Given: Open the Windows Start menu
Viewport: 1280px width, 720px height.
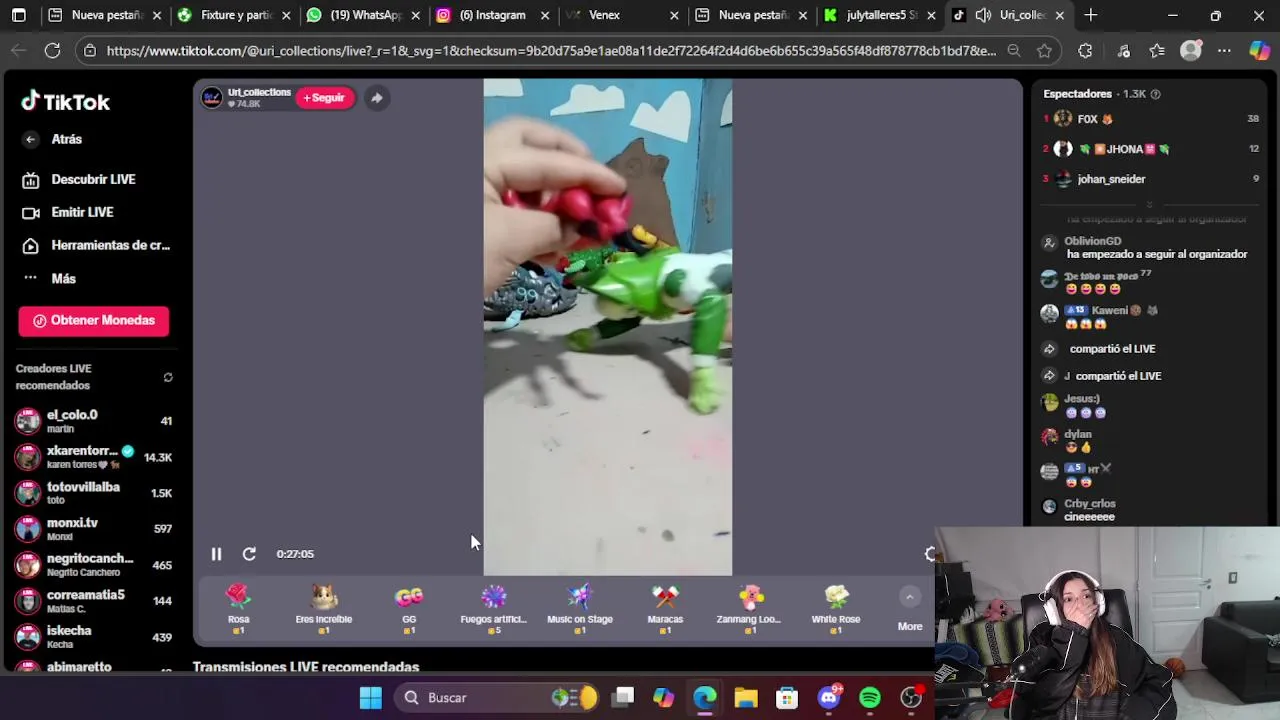Looking at the screenshot, I should click(371, 698).
